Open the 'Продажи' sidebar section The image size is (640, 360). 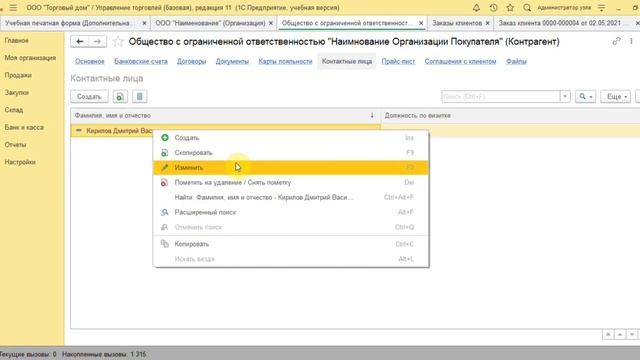[18, 76]
